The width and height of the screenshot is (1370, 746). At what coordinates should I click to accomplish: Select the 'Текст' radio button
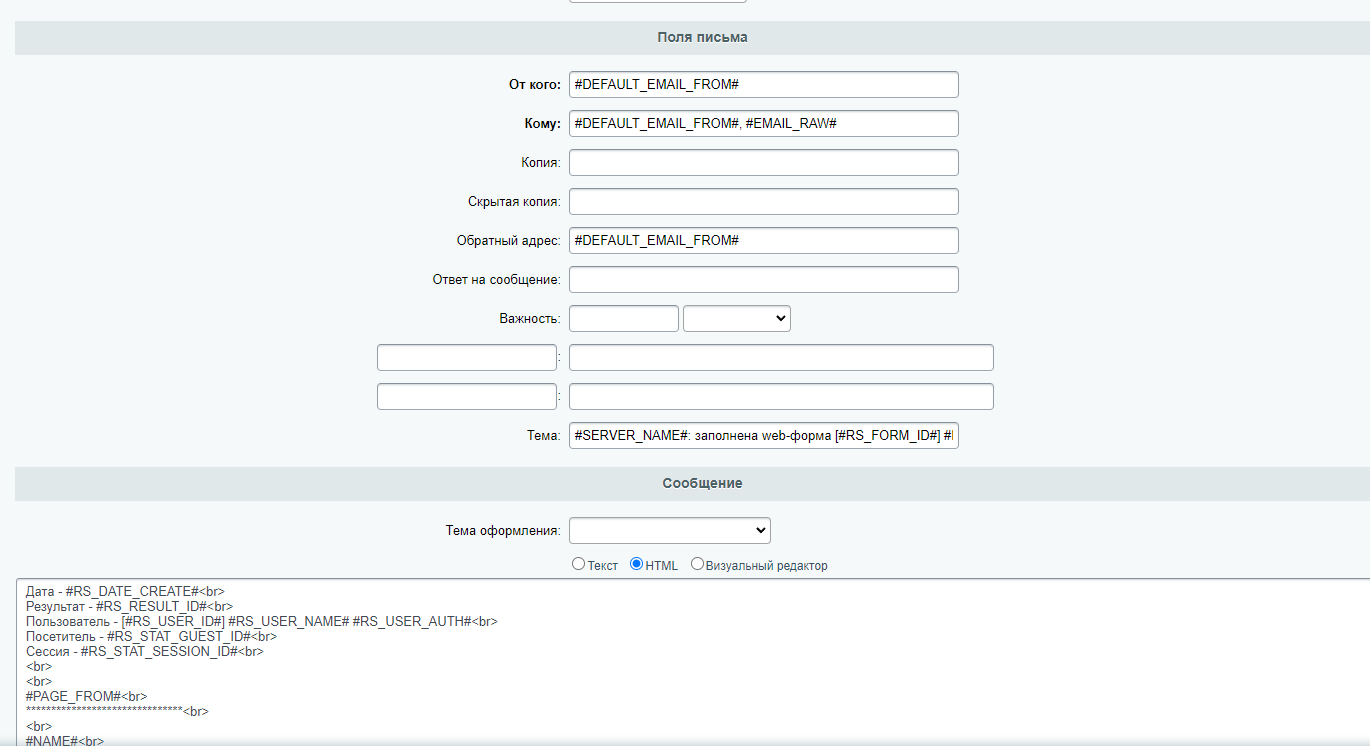click(578, 564)
